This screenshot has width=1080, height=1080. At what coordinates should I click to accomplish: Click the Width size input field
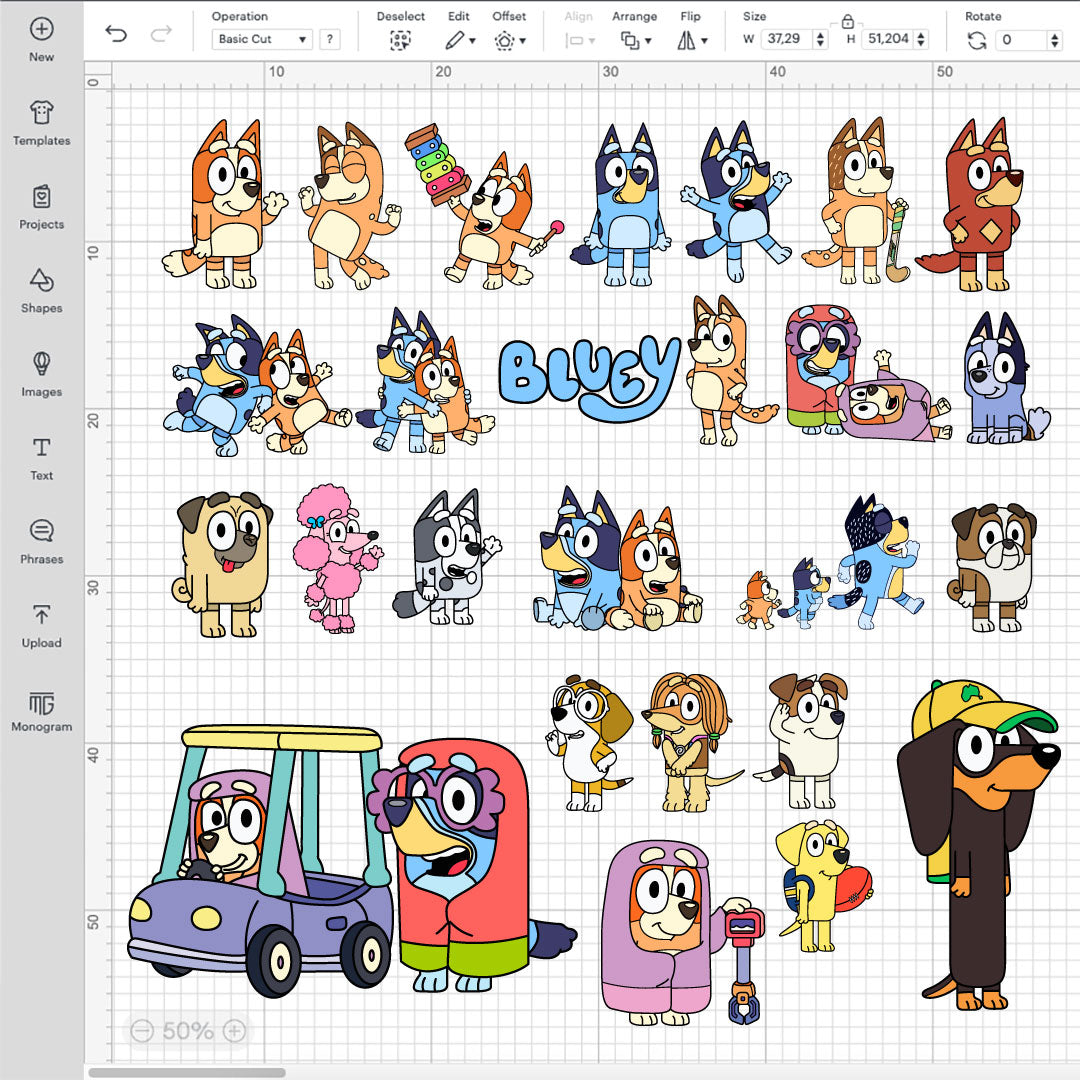click(785, 39)
